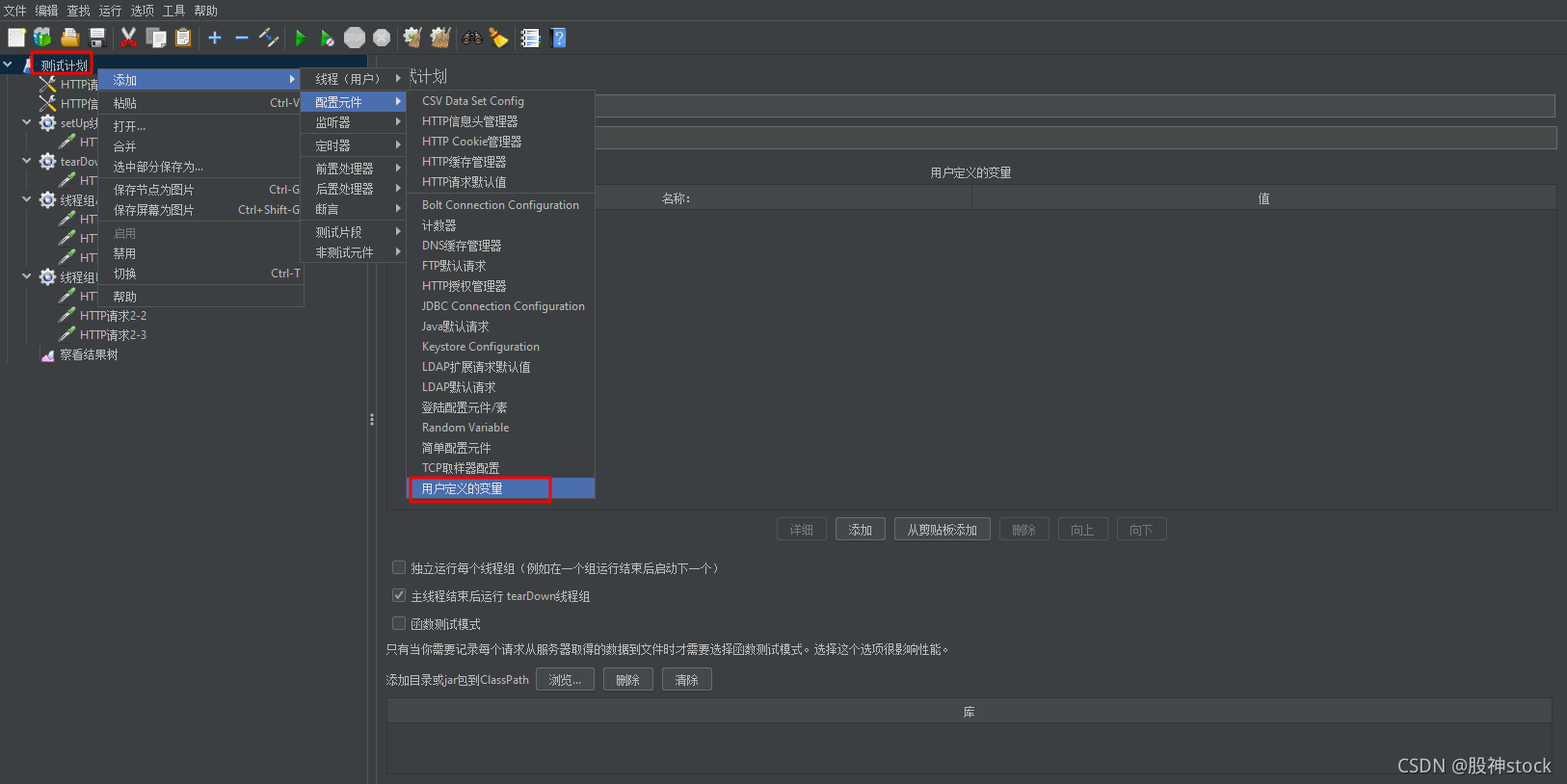Expand the 测试片段 submenu arrow
Image resolution: width=1567 pixels, height=784 pixels.
398,231
